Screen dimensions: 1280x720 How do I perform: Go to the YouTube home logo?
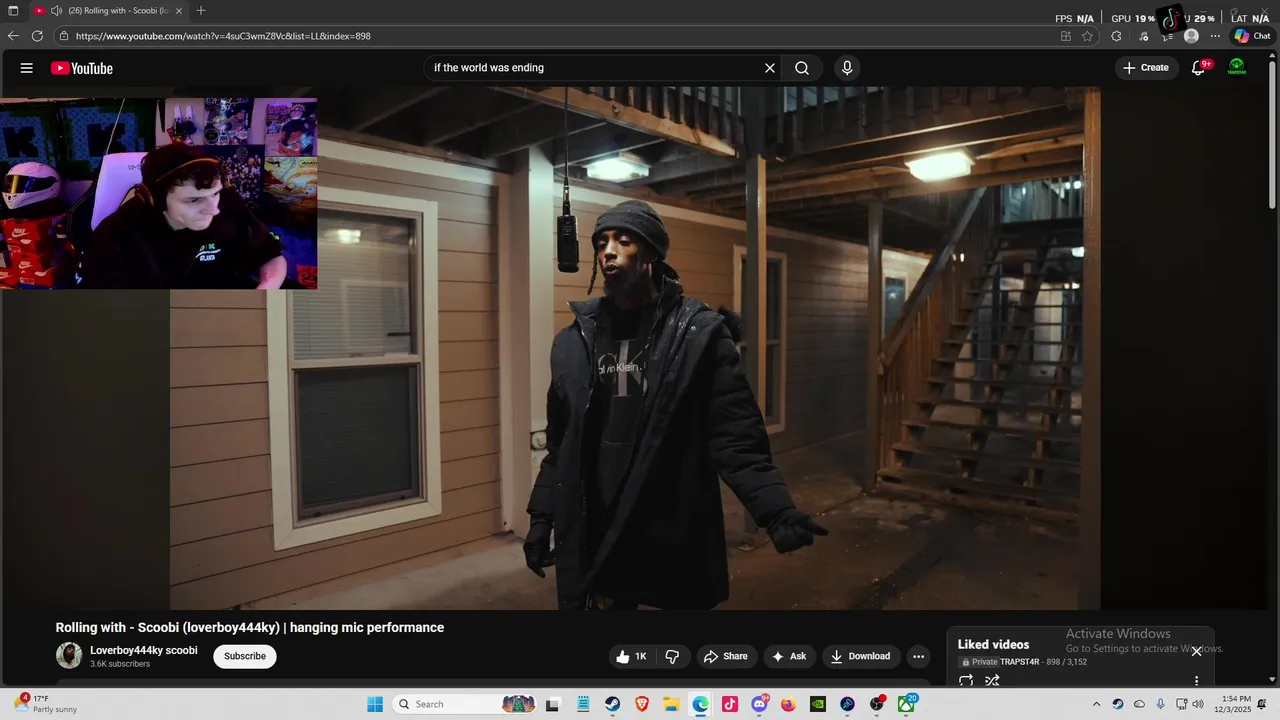coord(82,68)
